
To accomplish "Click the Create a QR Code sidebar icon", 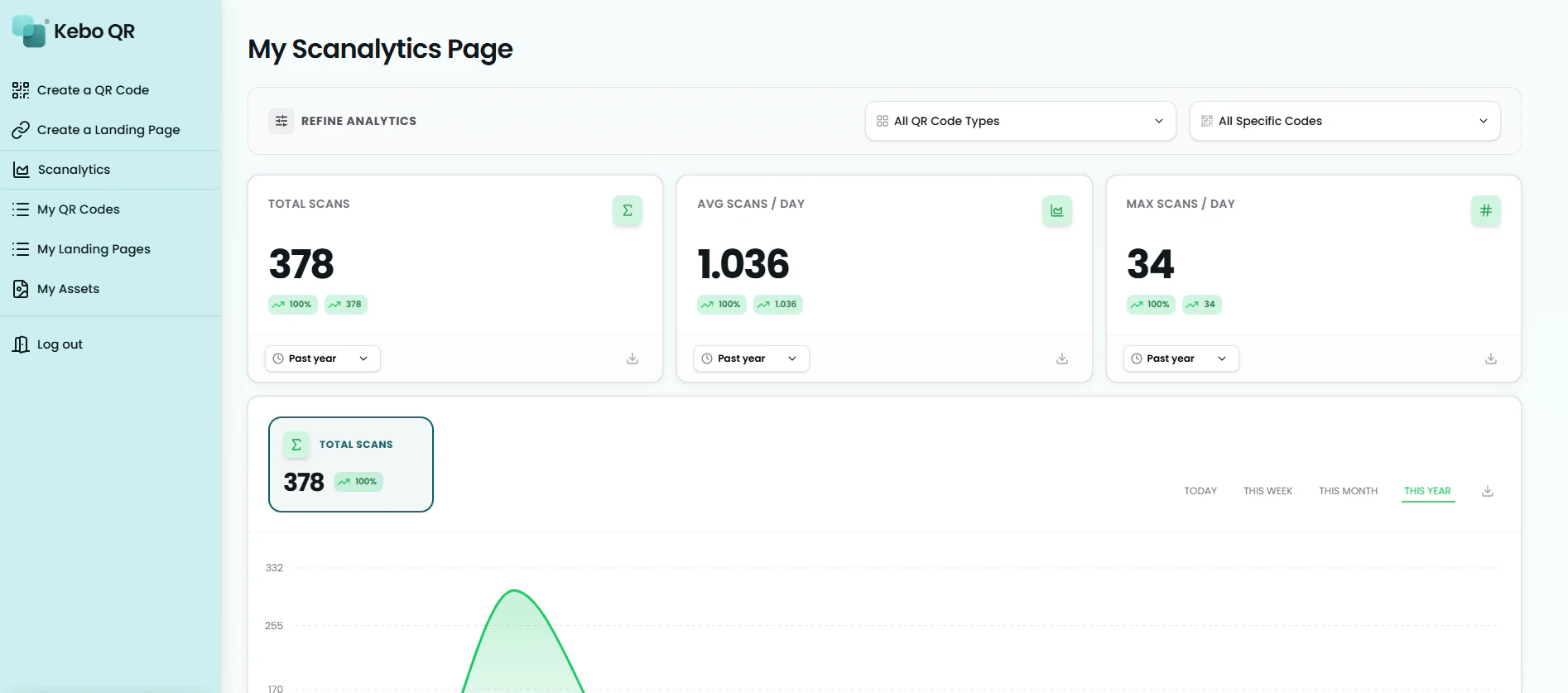I will tap(21, 90).
